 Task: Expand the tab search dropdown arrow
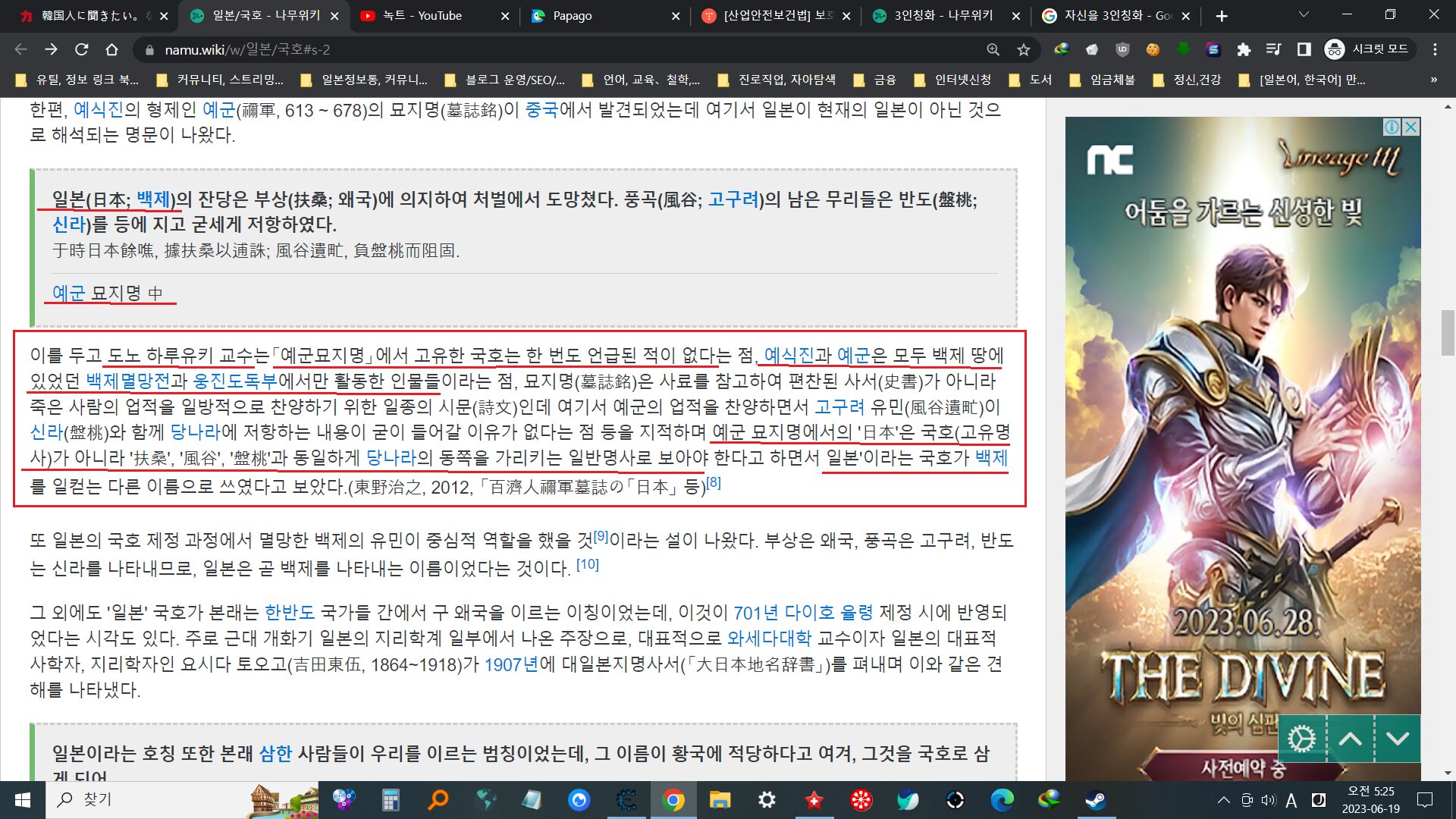tap(1304, 15)
